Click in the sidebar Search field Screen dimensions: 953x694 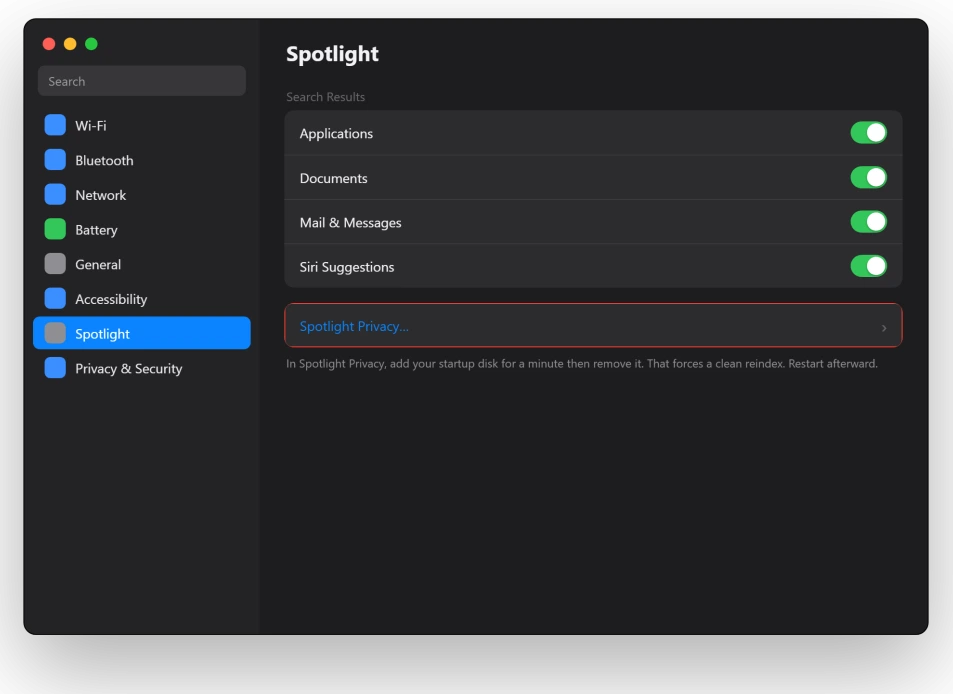[142, 81]
